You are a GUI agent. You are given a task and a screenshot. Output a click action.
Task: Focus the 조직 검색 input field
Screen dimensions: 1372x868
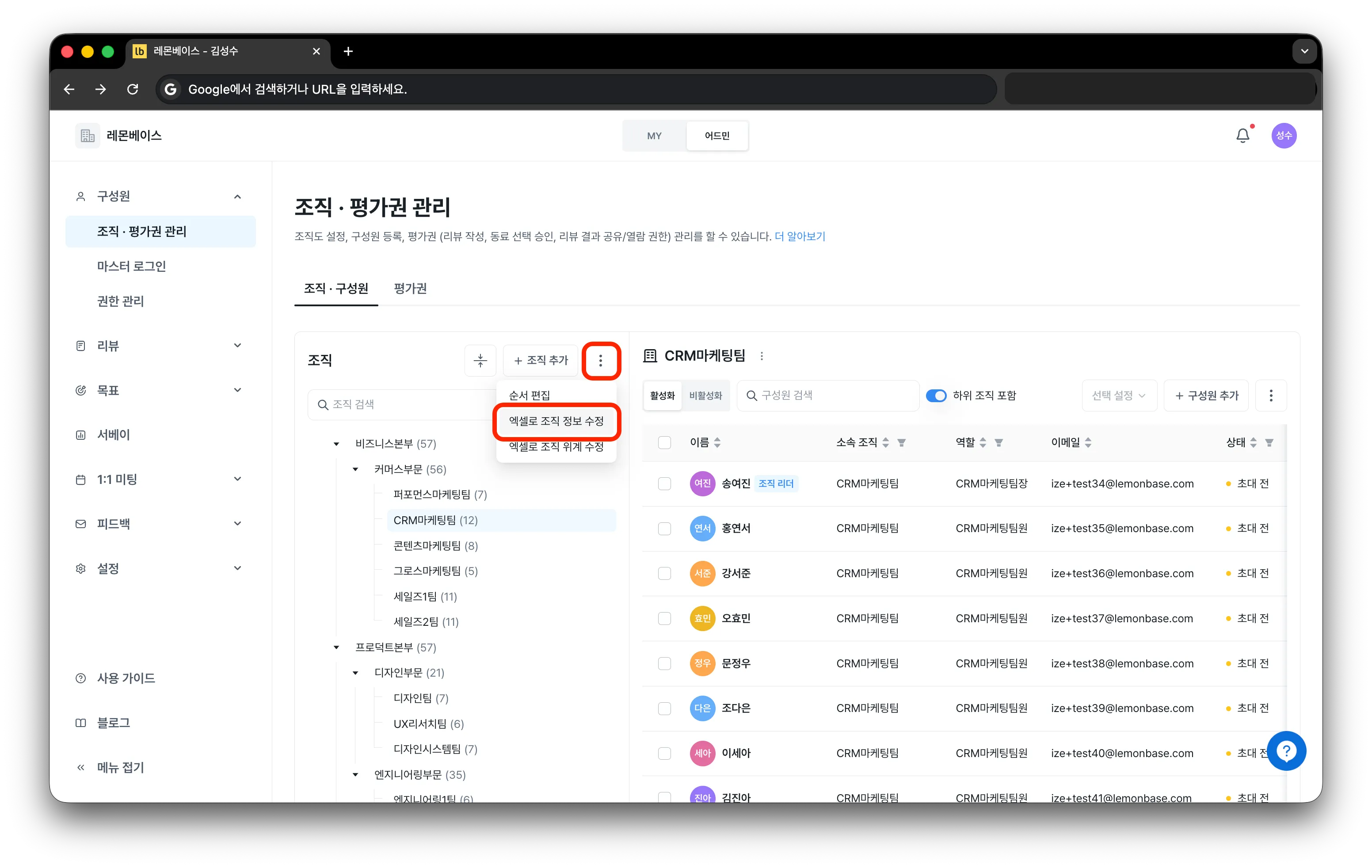pos(401,404)
